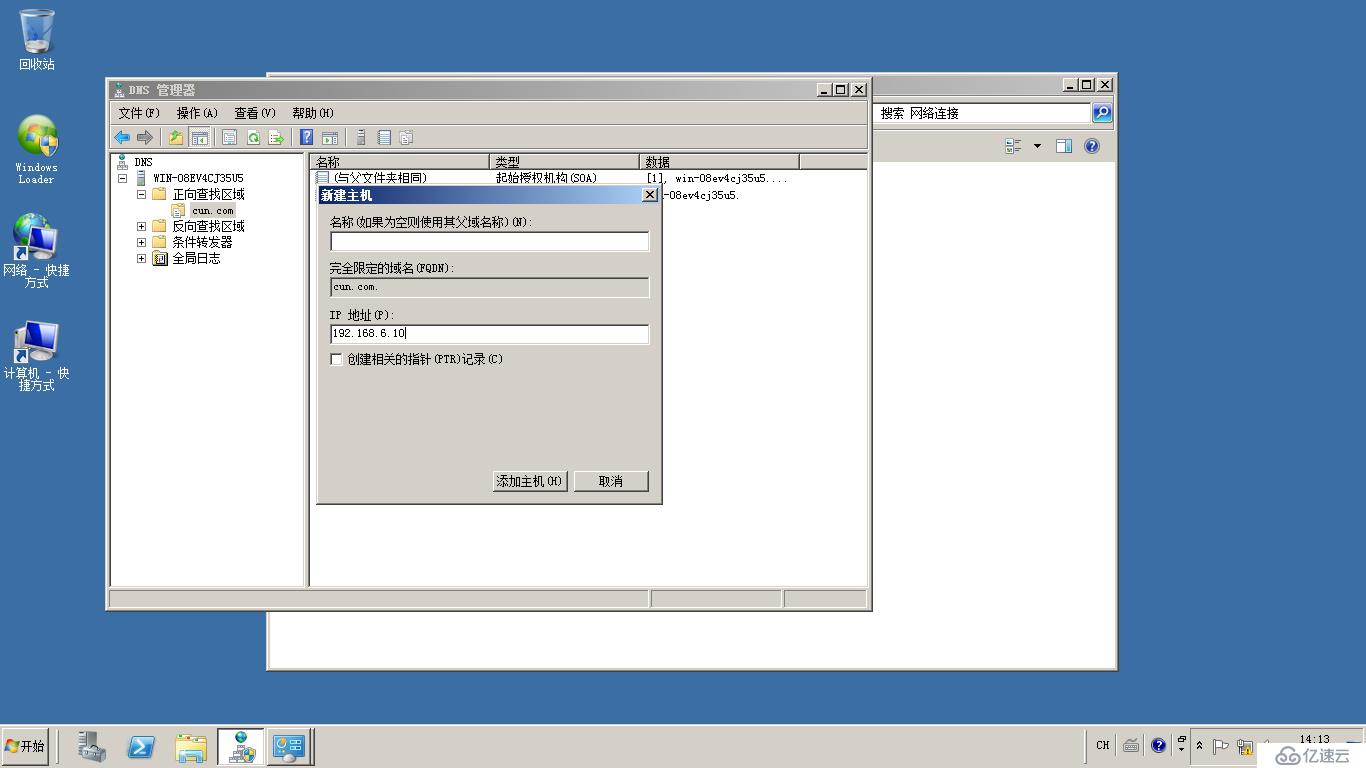
Task: Select the (与父文件夹相同) SOA record row
Action: (x=552, y=178)
